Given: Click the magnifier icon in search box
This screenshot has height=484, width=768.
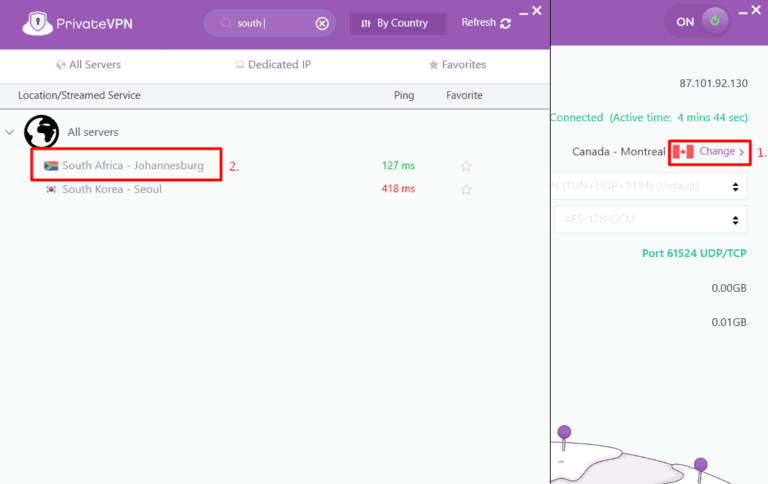Looking at the screenshot, I should [225, 23].
